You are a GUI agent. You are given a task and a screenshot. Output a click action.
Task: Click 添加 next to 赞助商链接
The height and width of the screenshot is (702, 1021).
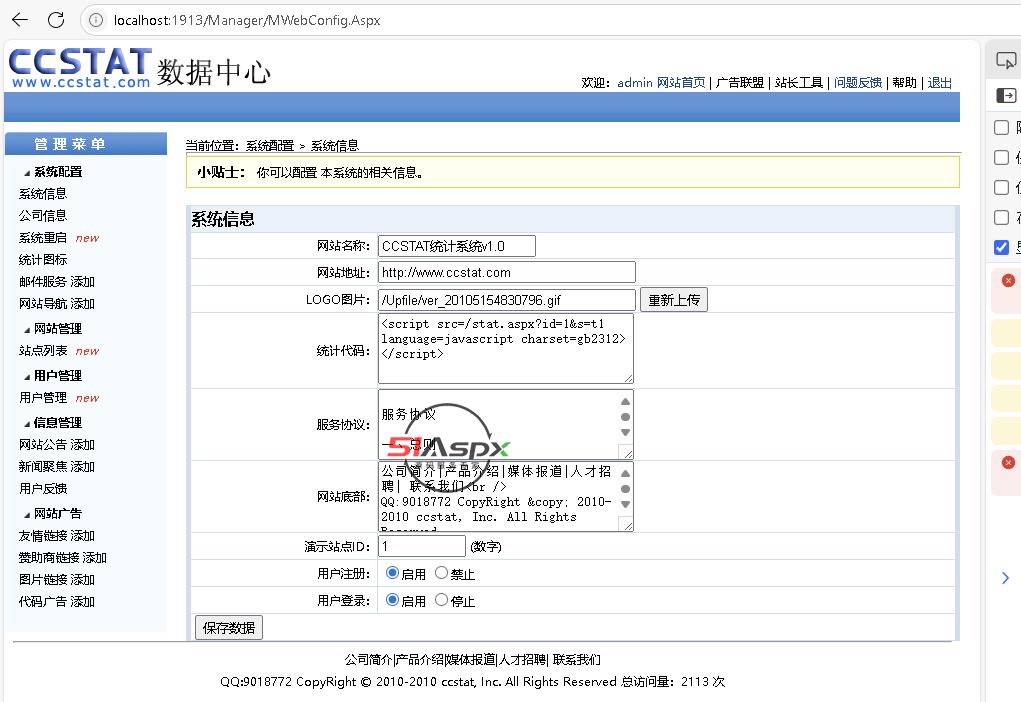click(x=94, y=558)
